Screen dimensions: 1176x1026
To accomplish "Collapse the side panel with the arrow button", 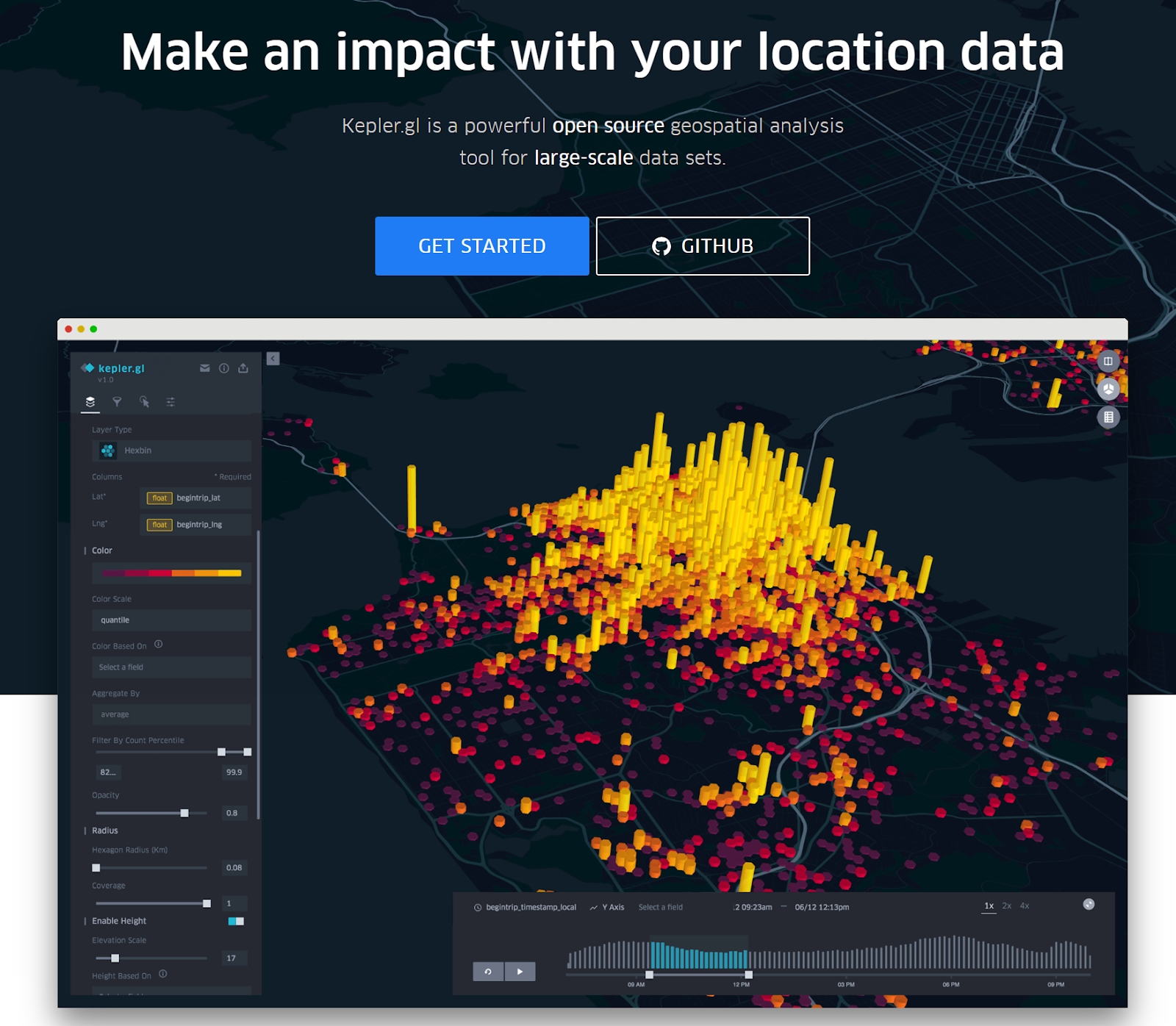I will click(x=273, y=359).
